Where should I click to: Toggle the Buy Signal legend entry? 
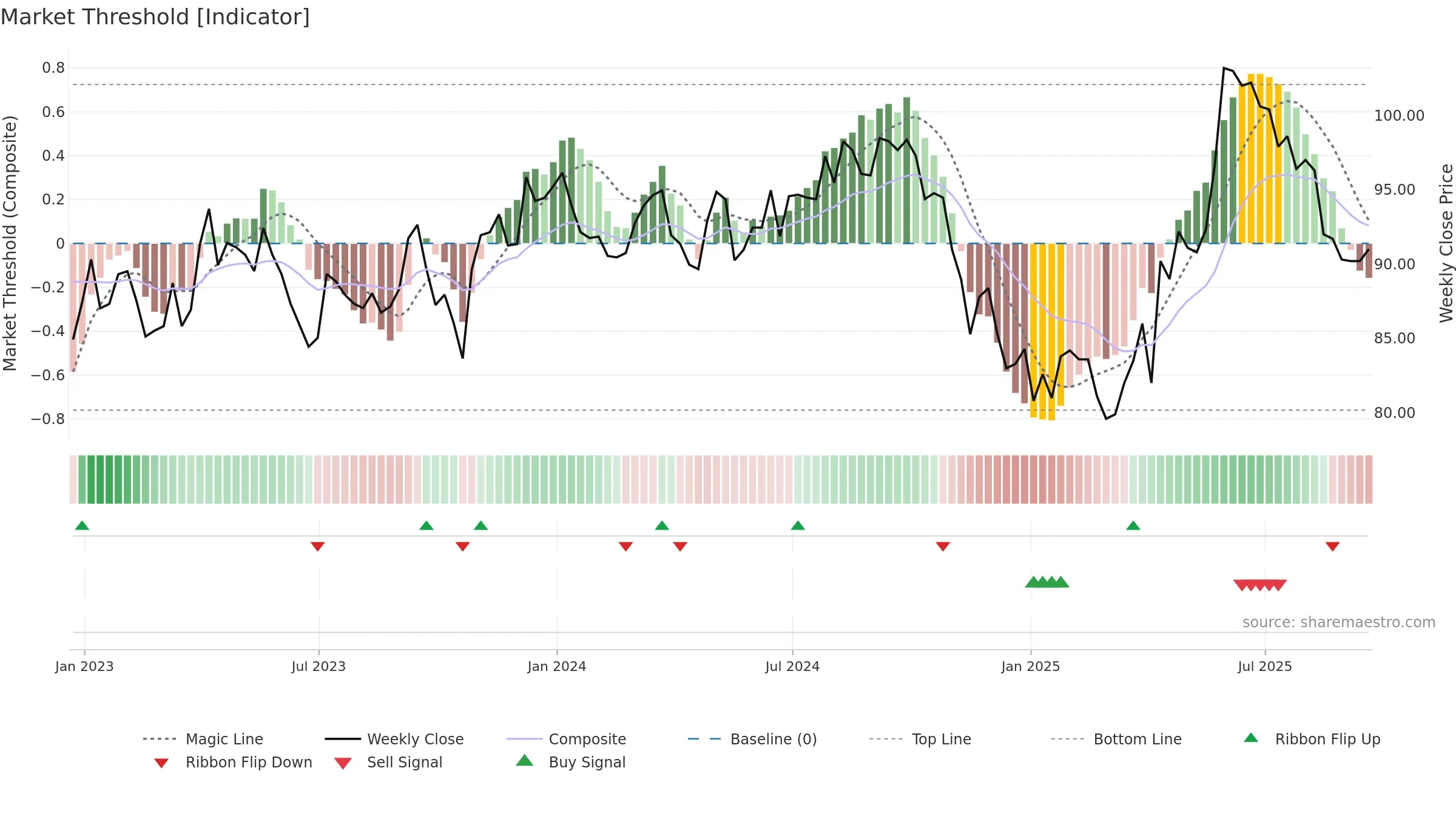570,762
